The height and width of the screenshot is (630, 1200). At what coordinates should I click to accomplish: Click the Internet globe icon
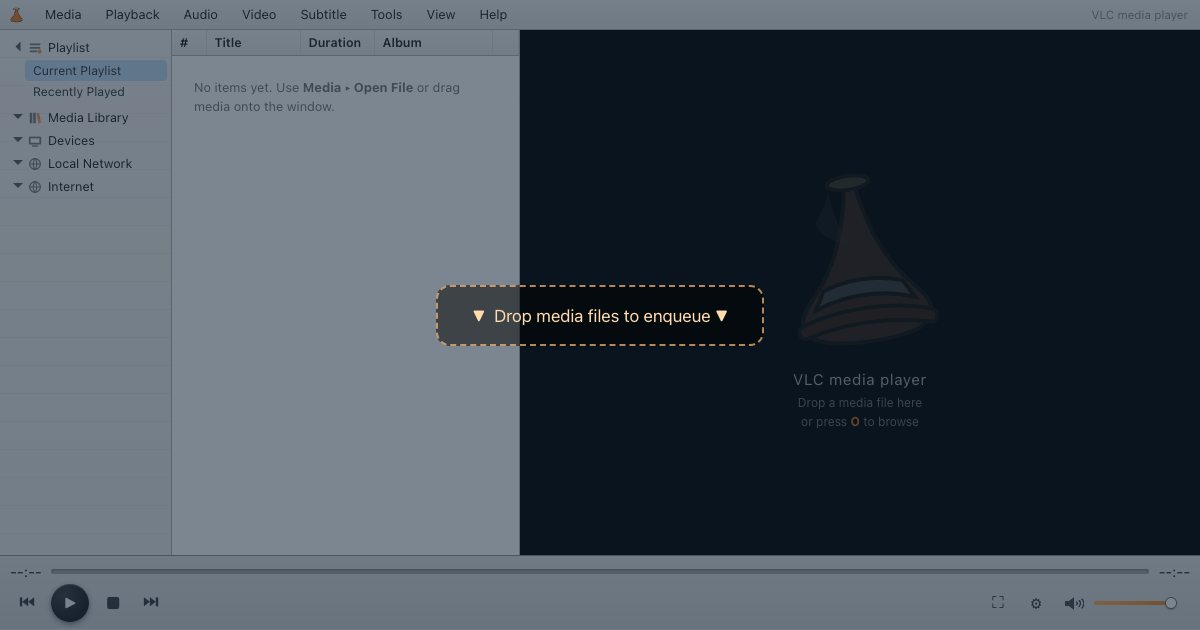[x=35, y=187]
